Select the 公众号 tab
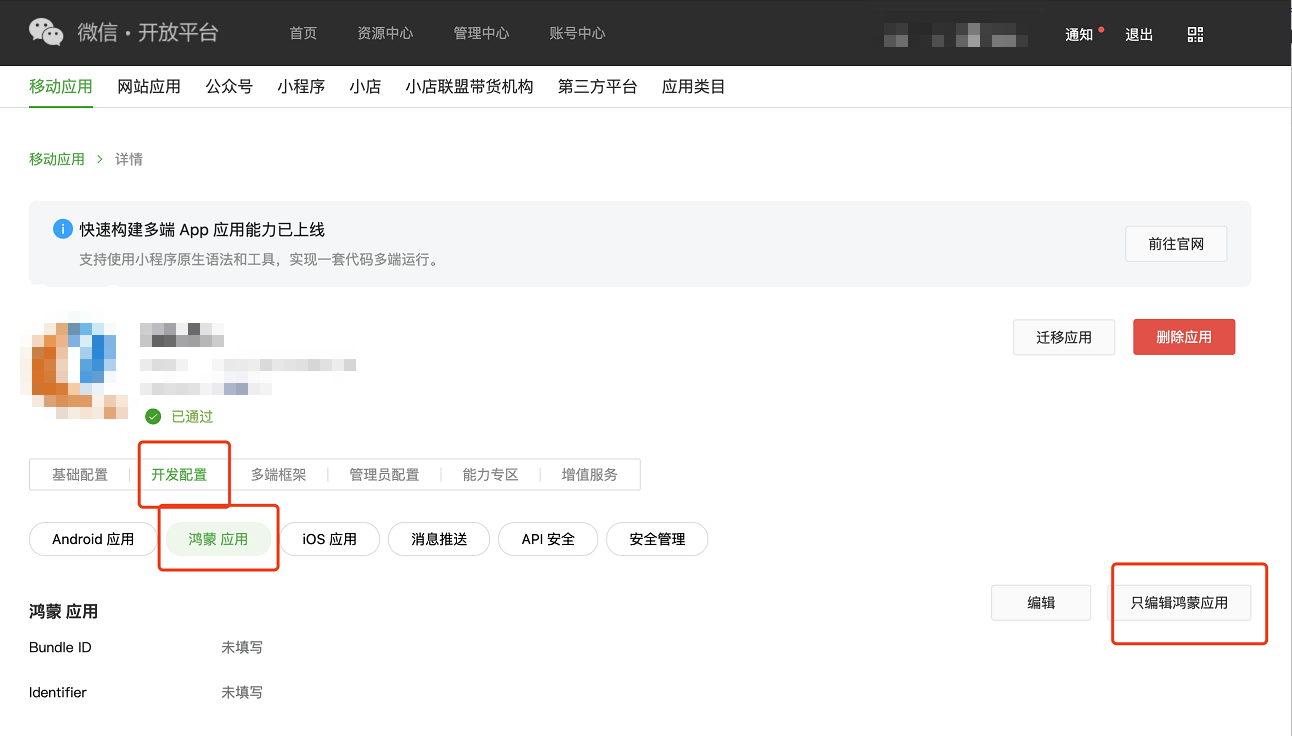This screenshot has width=1292, height=736. tap(229, 86)
